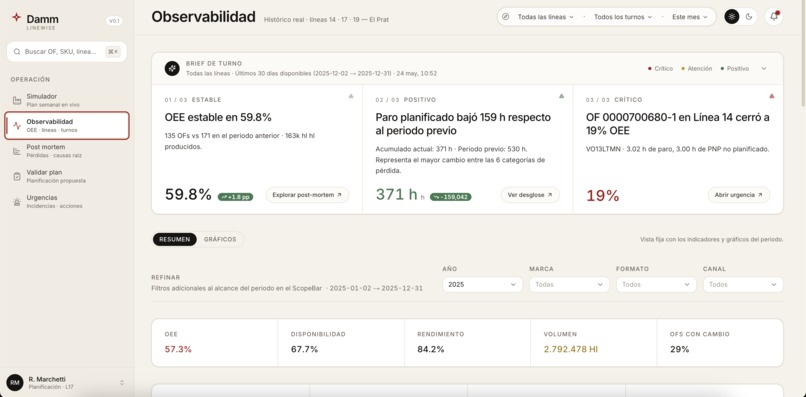
Task: Select the Resumen tab
Action: click(x=175, y=239)
